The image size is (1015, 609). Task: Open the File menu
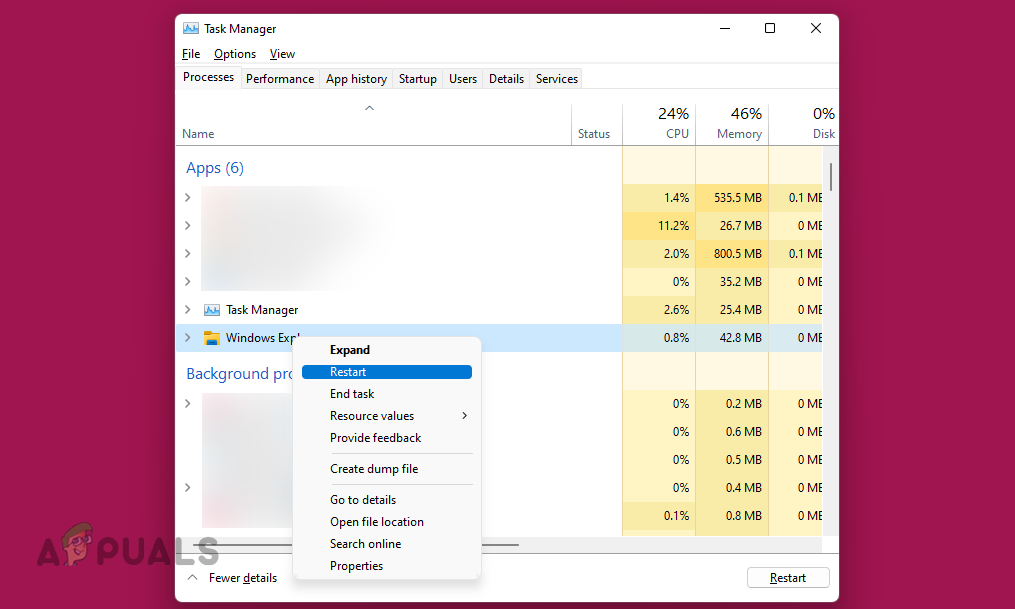190,53
